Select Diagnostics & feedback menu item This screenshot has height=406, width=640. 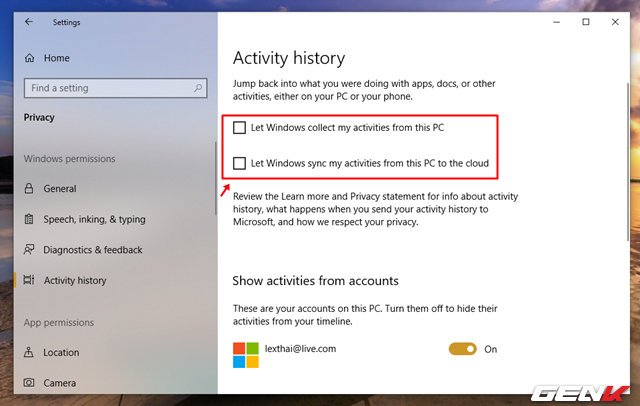click(93, 250)
